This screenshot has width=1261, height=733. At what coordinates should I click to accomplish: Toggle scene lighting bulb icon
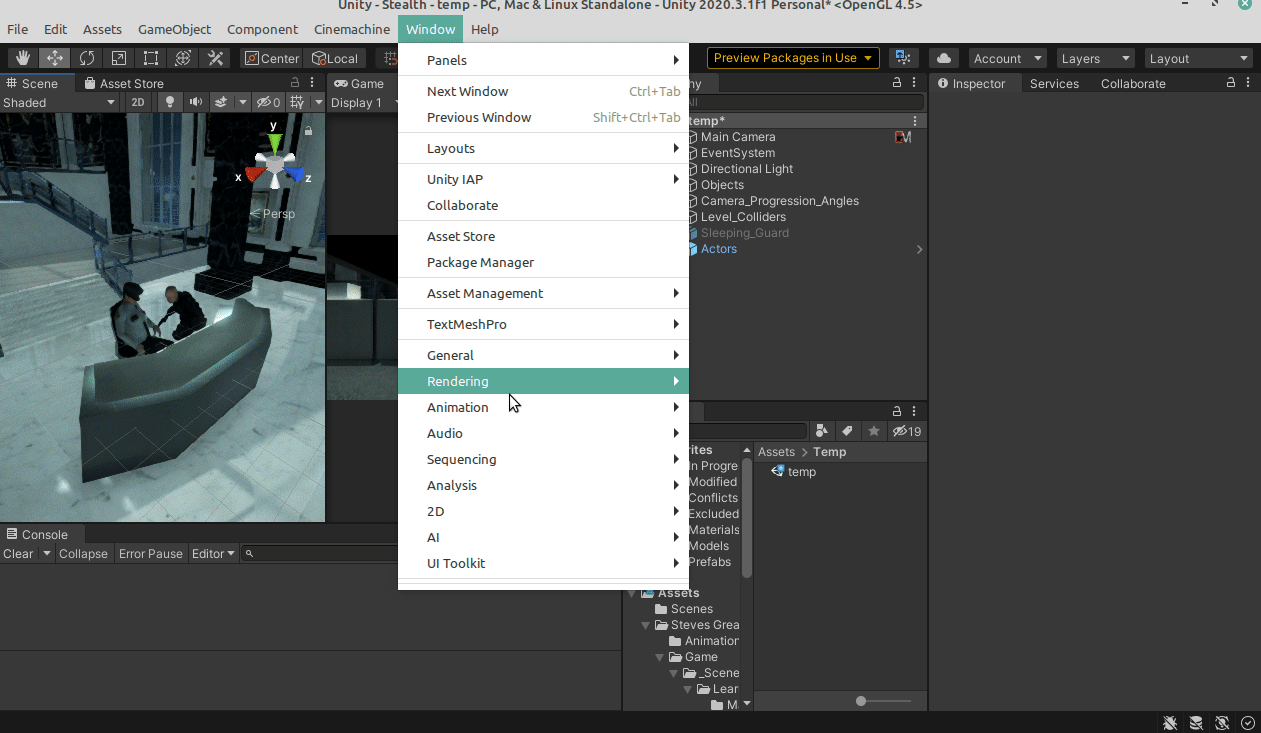(x=170, y=102)
